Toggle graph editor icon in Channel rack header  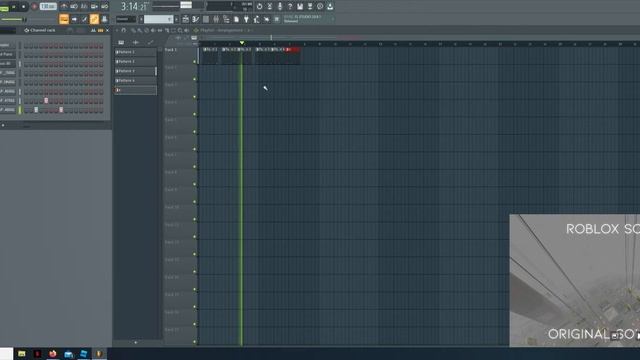coord(93,30)
